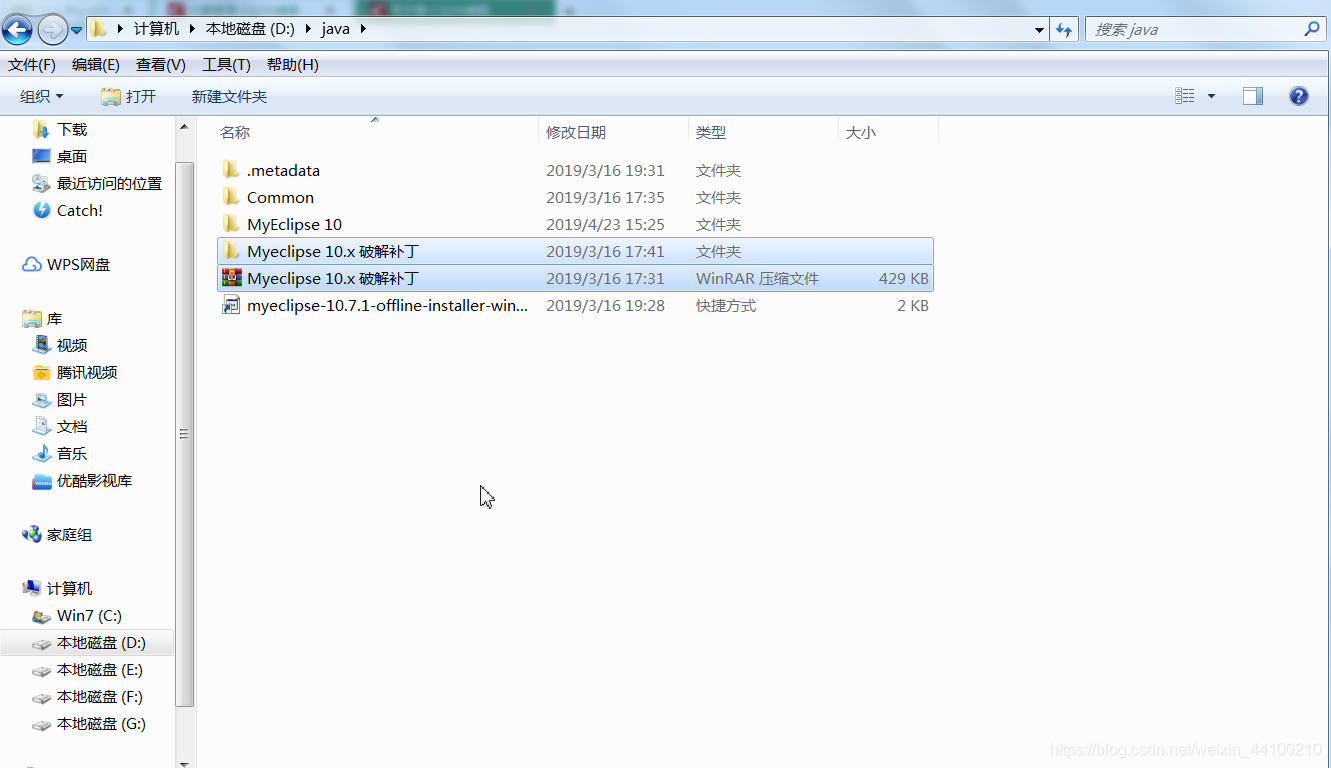Open the 查看(V) menu
The height and width of the screenshot is (768, 1331).
(x=161, y=65)
